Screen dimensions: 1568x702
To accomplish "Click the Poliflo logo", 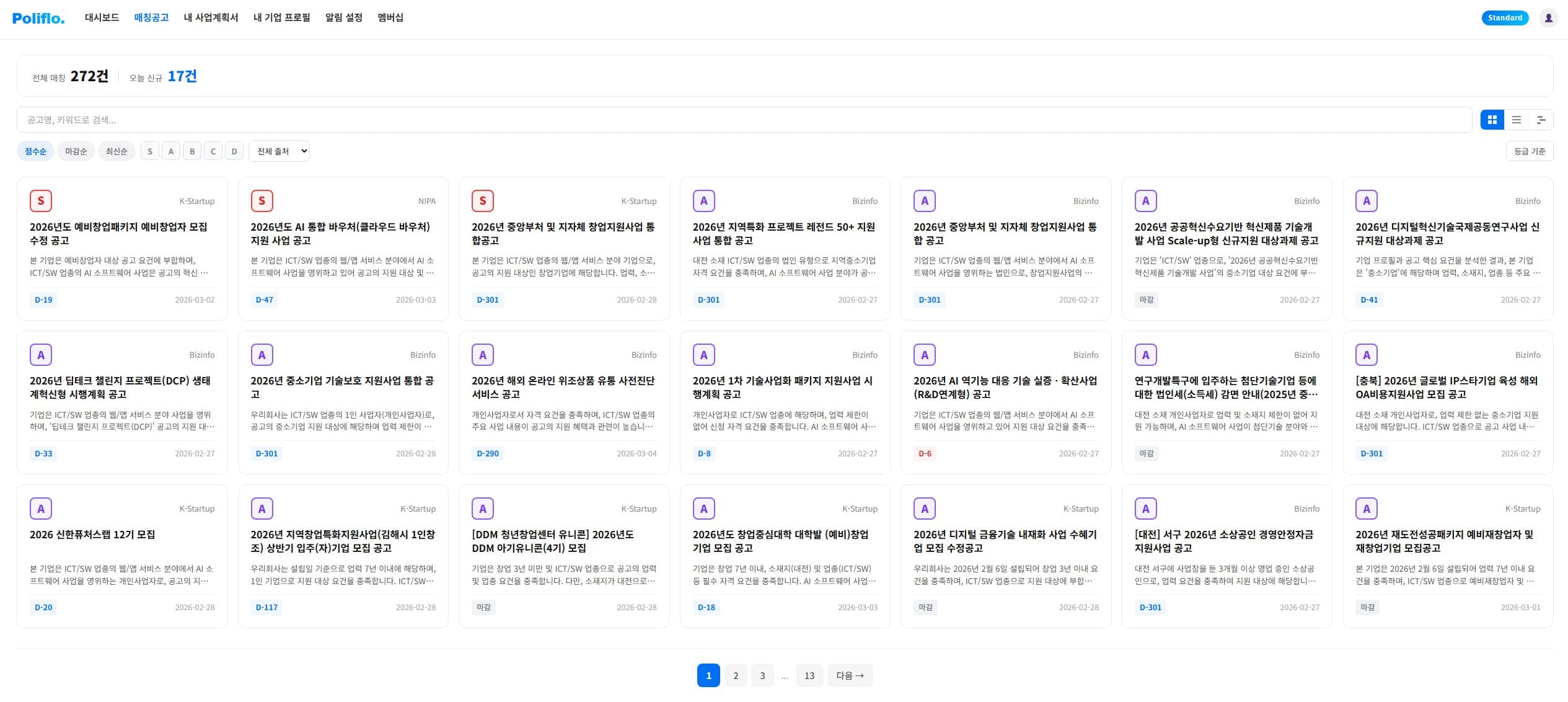I will (x=38, y=17).
